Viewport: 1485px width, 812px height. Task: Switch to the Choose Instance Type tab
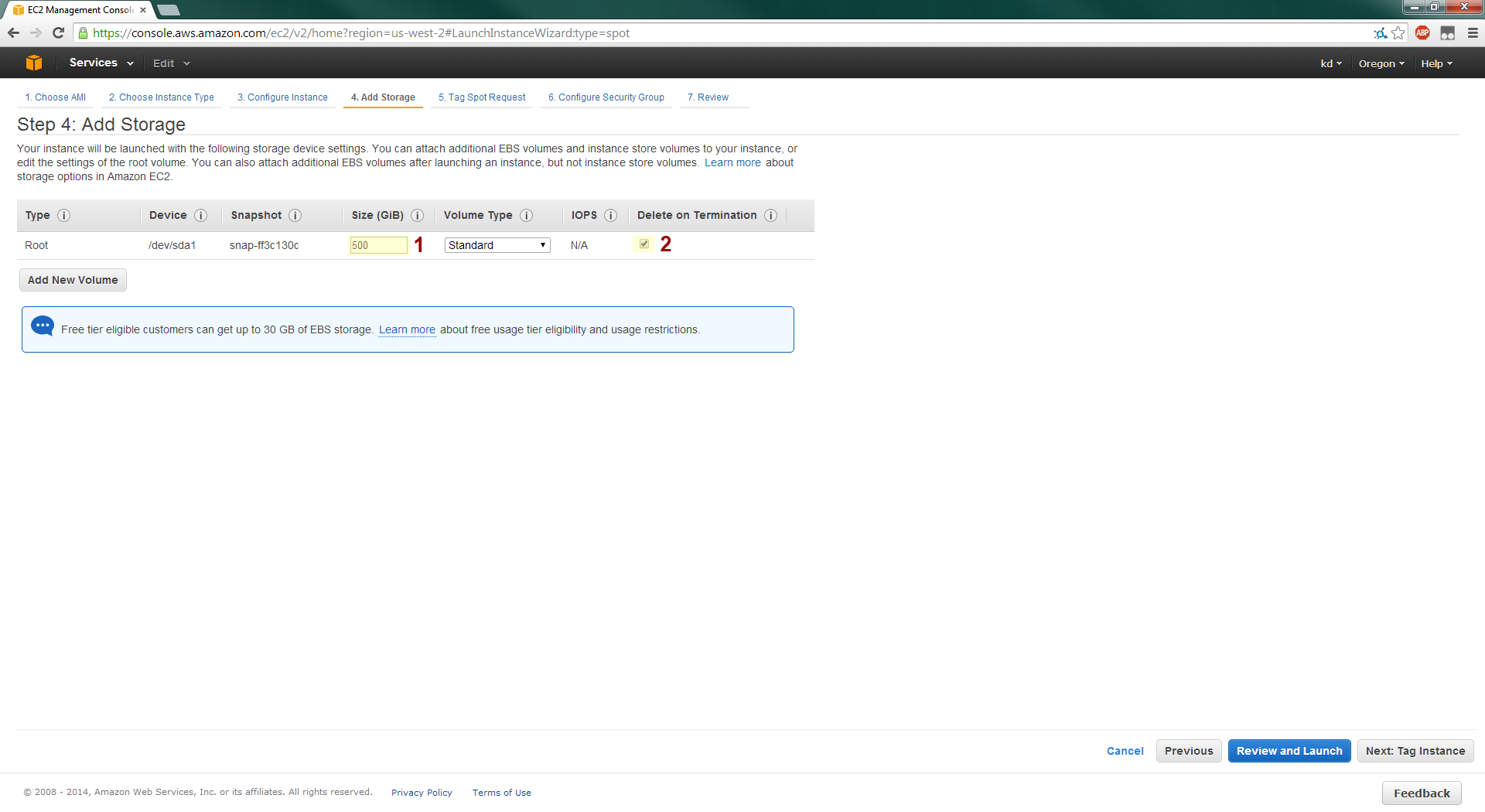pos(162,97)
